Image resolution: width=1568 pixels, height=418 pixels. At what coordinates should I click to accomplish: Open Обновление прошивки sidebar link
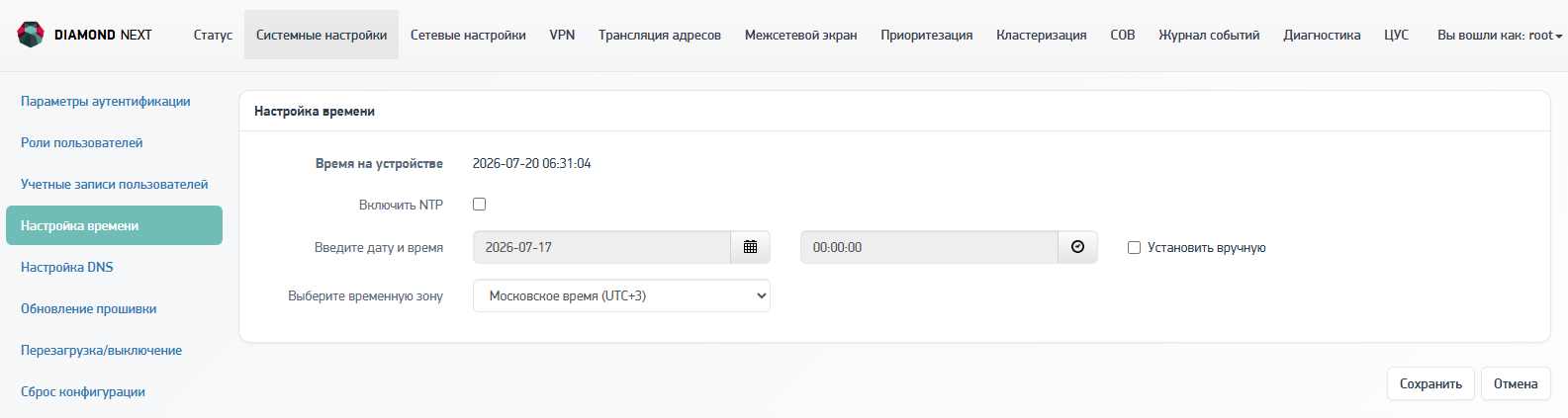tap(89, 308)
